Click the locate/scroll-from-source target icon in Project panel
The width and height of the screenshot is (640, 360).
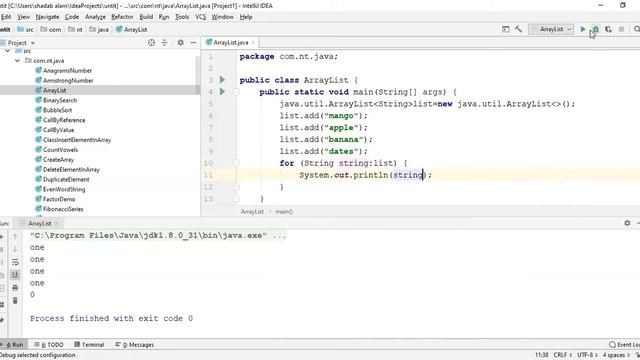[151, 42]
